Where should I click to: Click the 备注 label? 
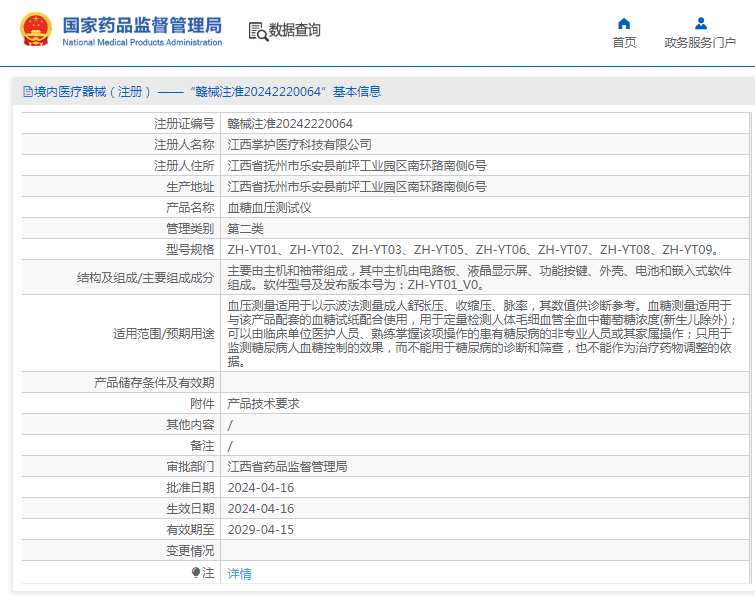tap(202, 446)
